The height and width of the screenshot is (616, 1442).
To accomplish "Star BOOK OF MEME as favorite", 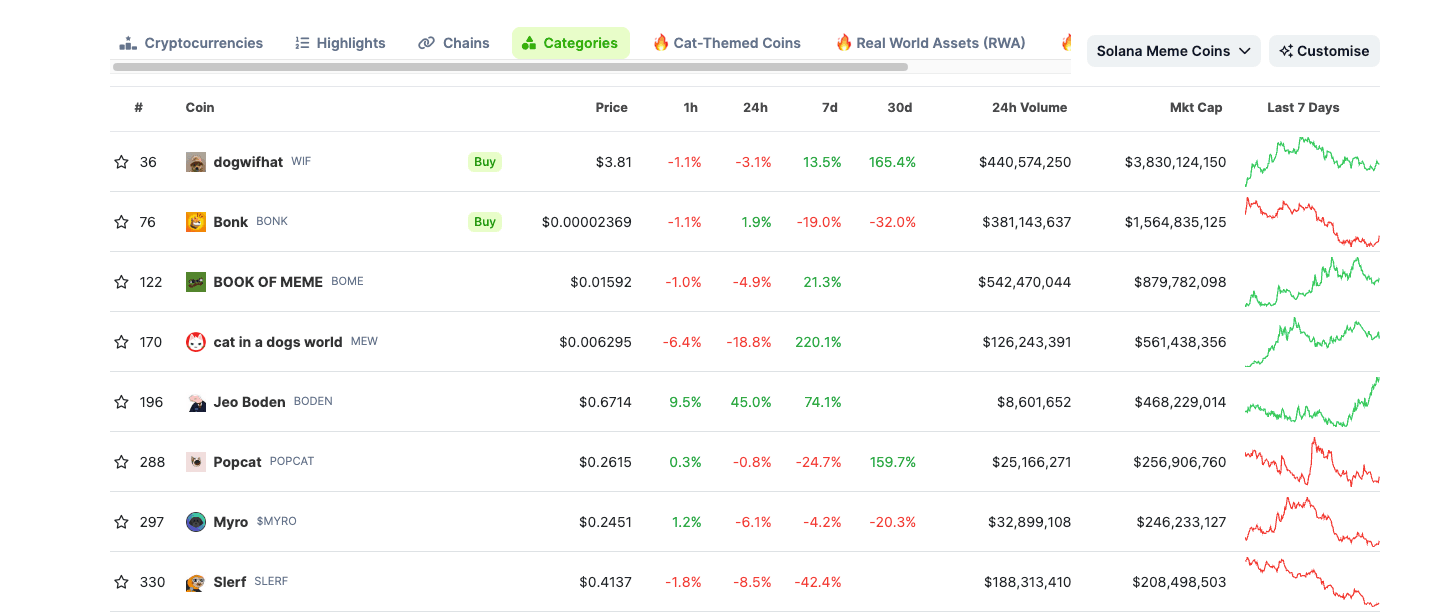I will (121, 282).
